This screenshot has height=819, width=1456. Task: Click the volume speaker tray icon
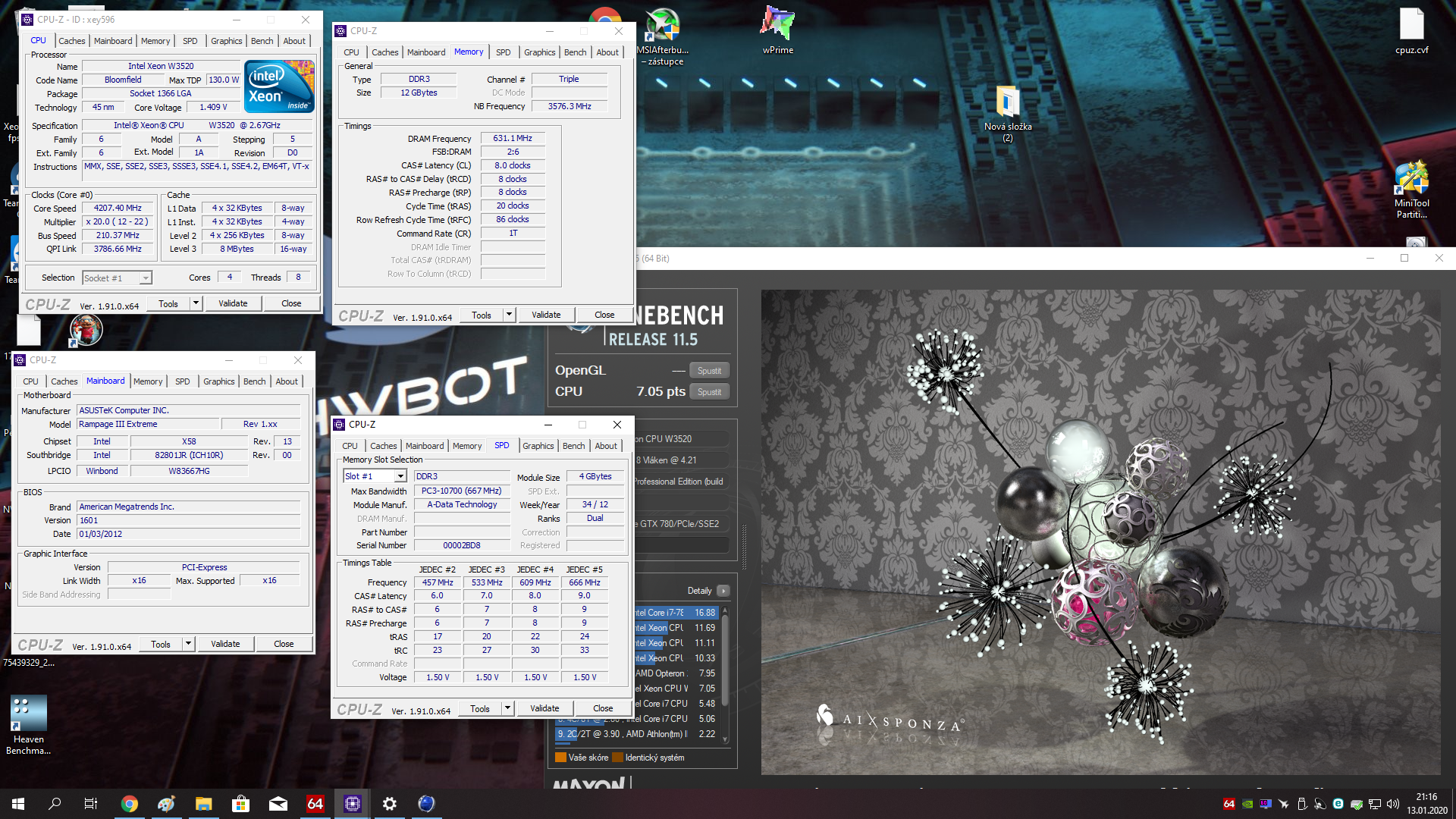(1392, 804)
